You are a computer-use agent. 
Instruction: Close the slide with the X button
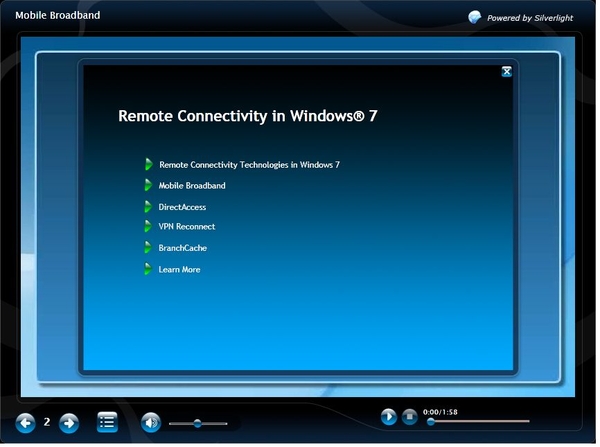tap(507, 71)
